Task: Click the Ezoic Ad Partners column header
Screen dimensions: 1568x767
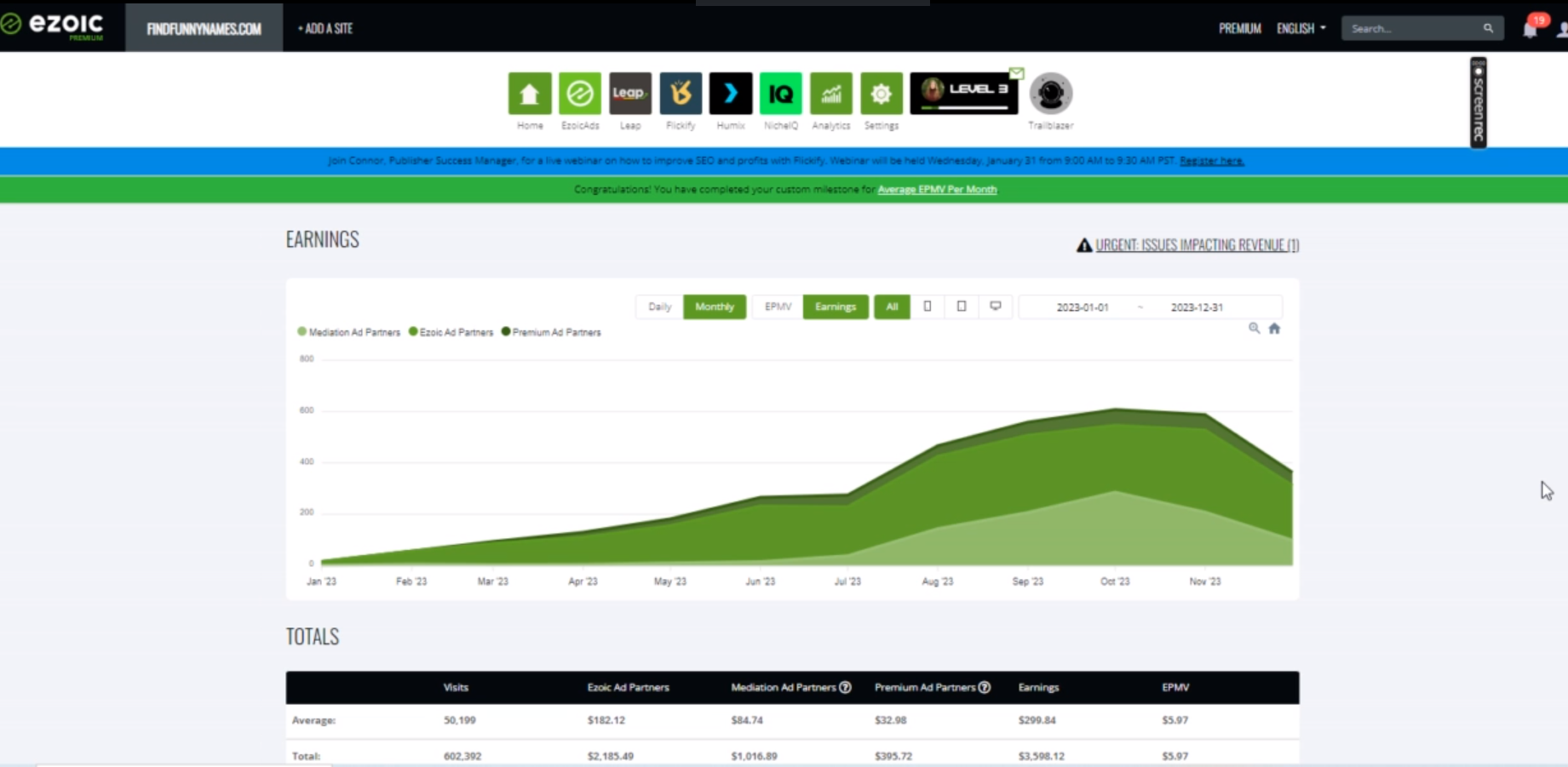Action: 629,687
